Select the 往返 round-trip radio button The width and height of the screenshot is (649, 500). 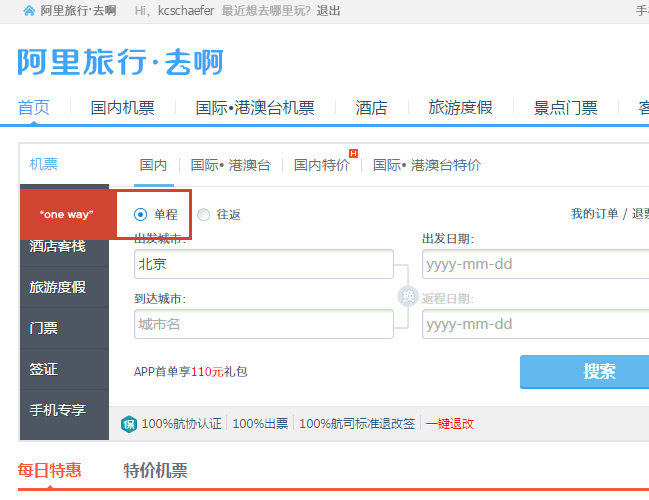tap(203, 214)
